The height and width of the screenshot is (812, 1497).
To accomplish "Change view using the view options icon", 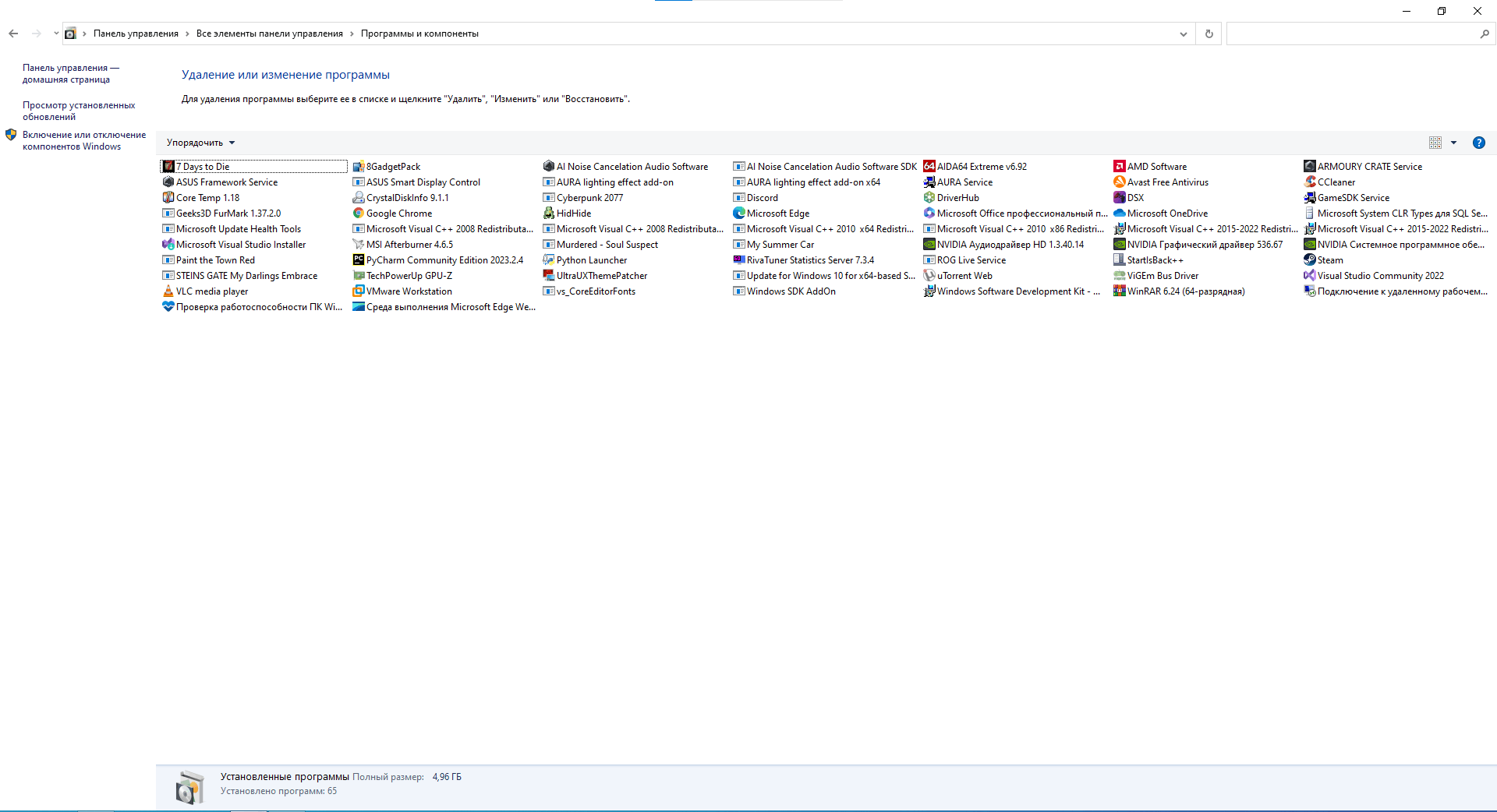I will click(1435, 143).
